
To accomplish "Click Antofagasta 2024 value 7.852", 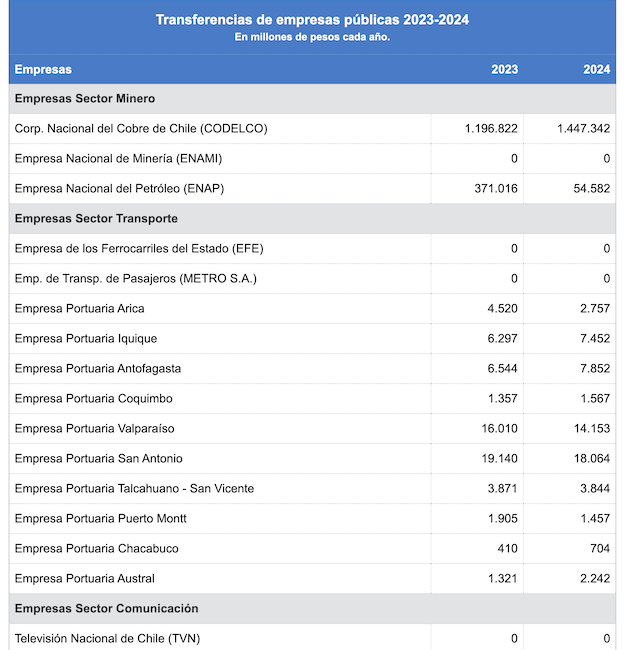I will pos(595,369).
